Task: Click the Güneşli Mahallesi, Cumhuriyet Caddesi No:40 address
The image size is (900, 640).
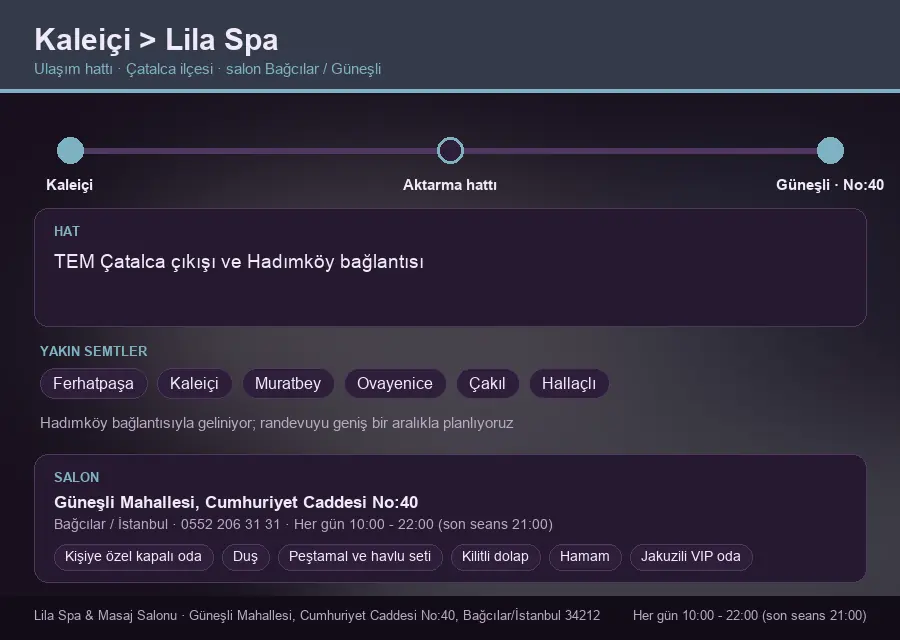Action: point(236,502)
